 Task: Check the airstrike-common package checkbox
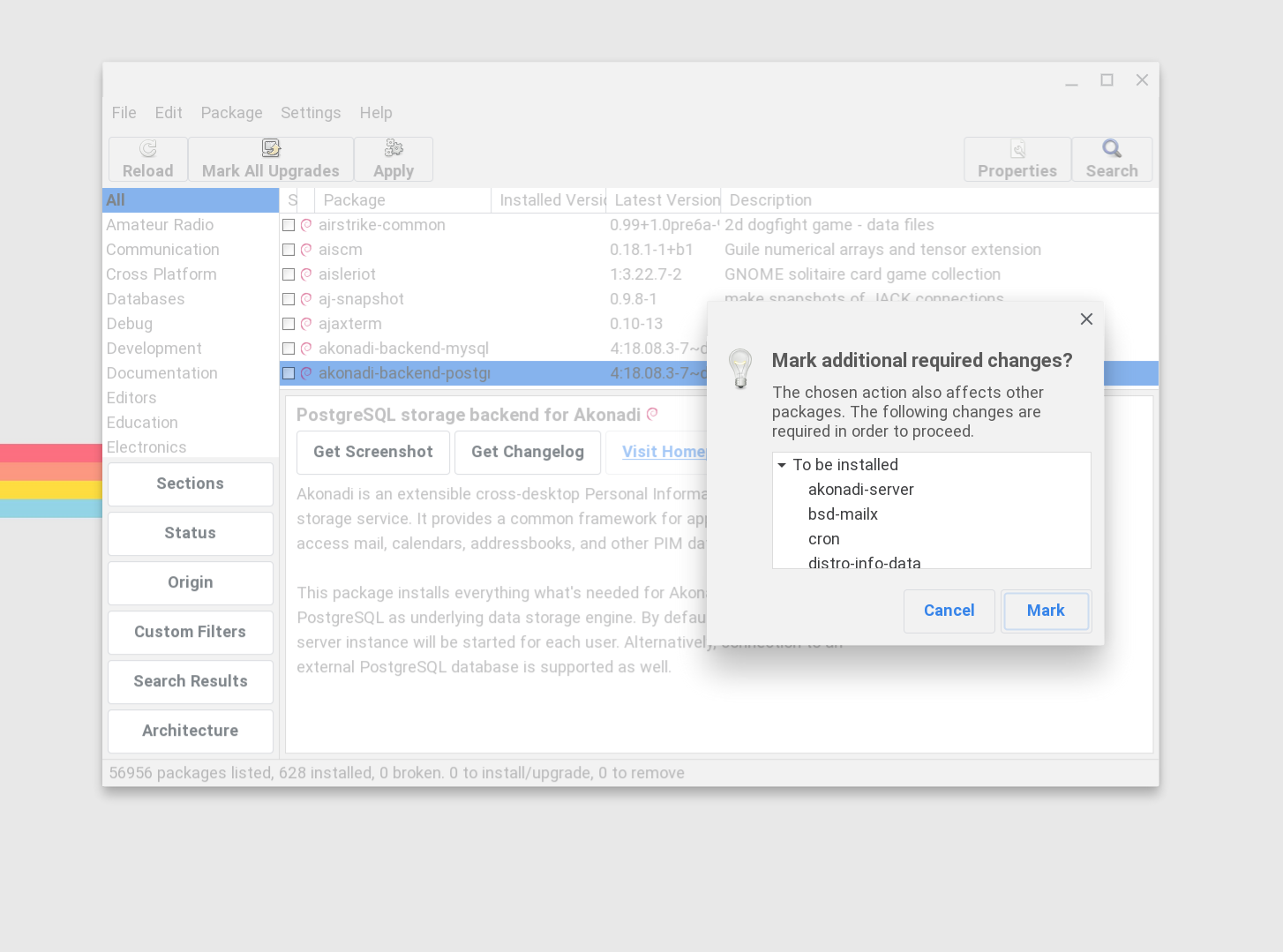click(289, 225)
